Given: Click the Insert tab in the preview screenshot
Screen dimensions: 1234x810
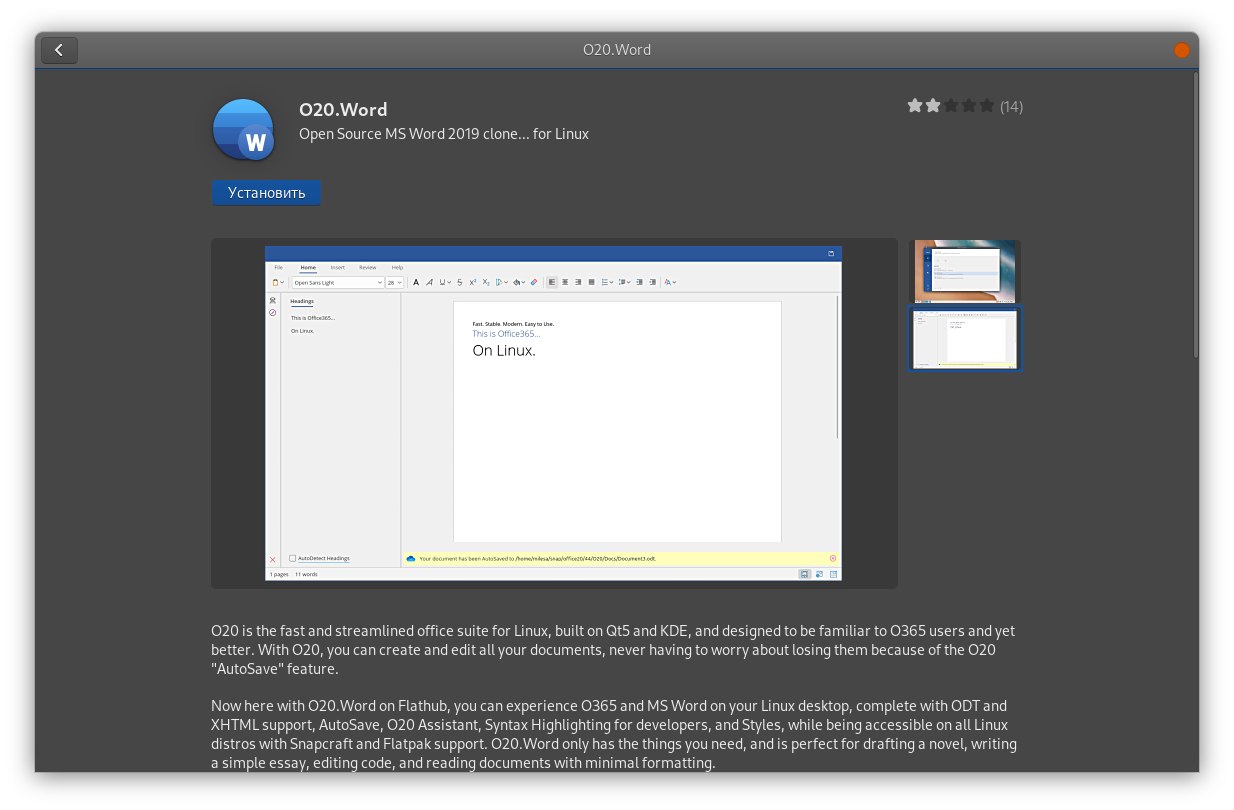Looking at the screenshot, I should click(338, 267).
